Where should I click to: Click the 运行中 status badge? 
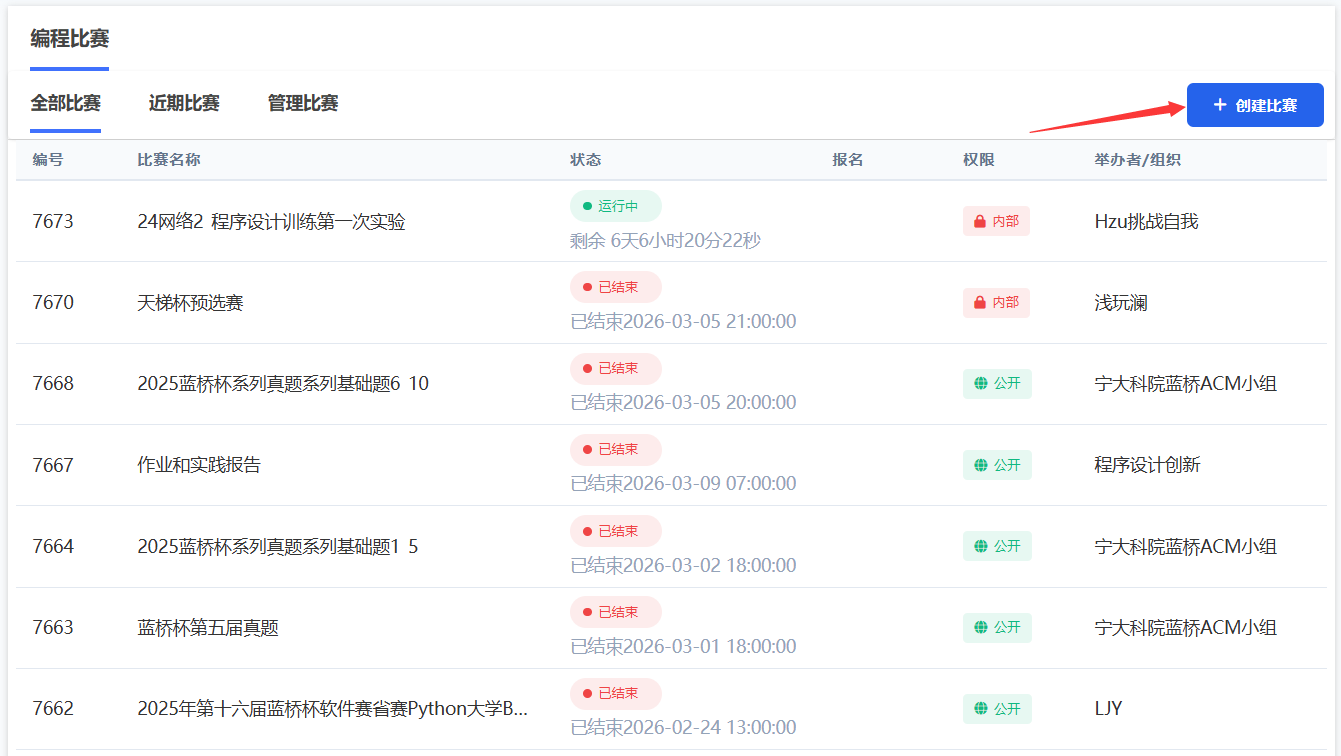[616, 206]
